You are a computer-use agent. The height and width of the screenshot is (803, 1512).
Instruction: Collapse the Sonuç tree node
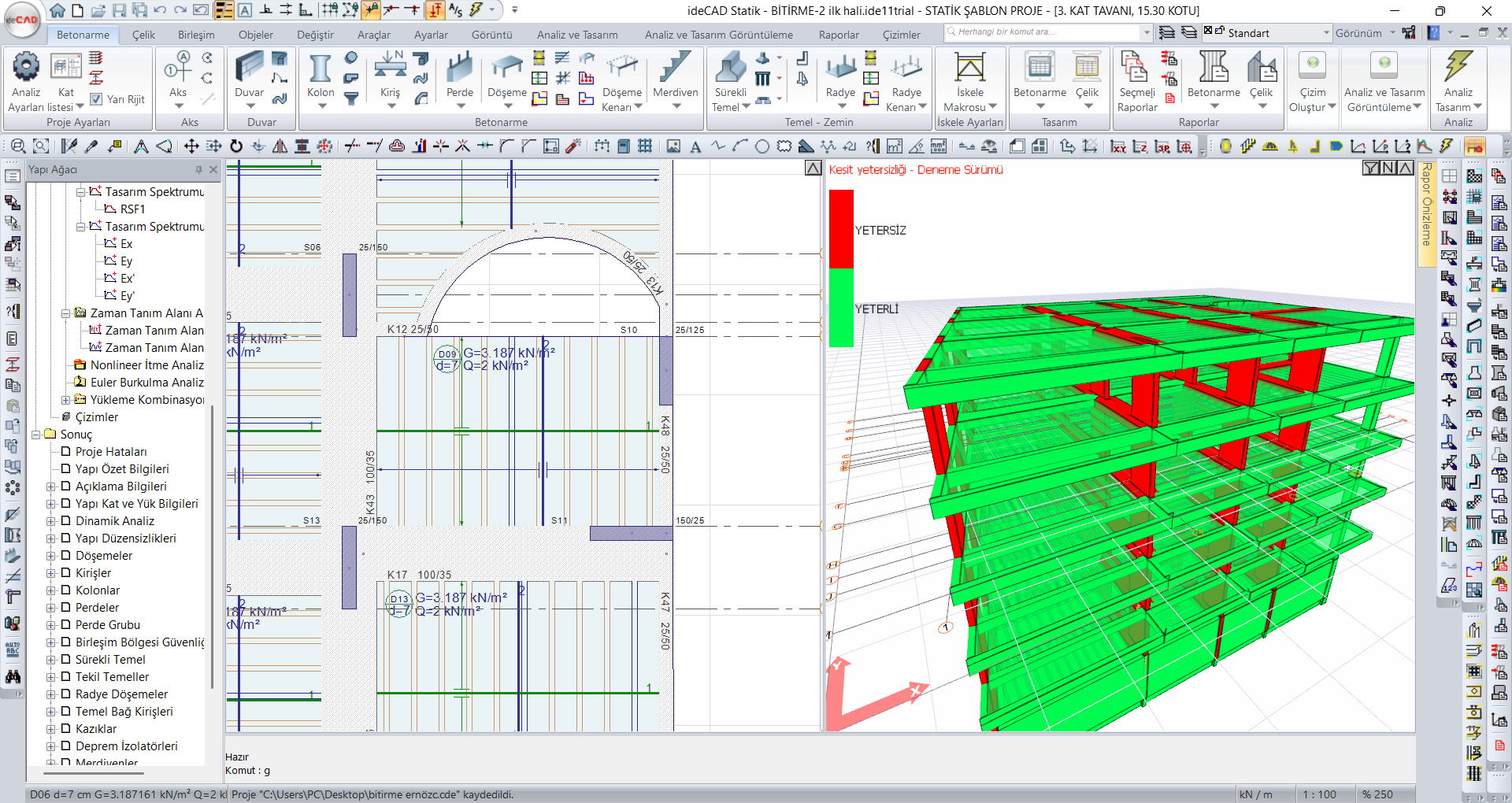click(36, 435)
